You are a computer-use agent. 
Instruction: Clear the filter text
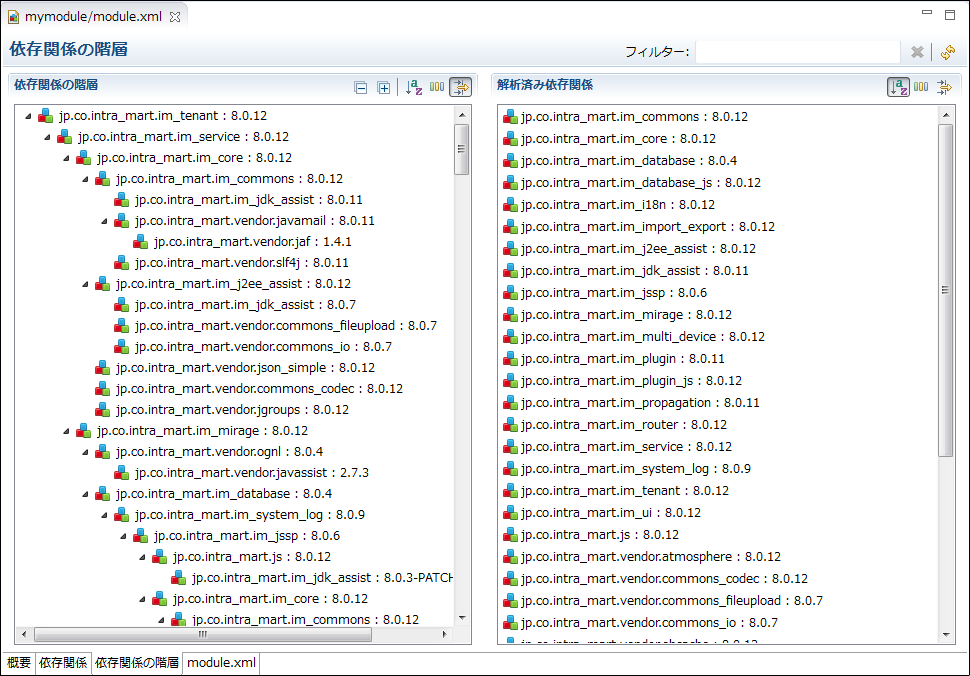(x=917, y=53)
